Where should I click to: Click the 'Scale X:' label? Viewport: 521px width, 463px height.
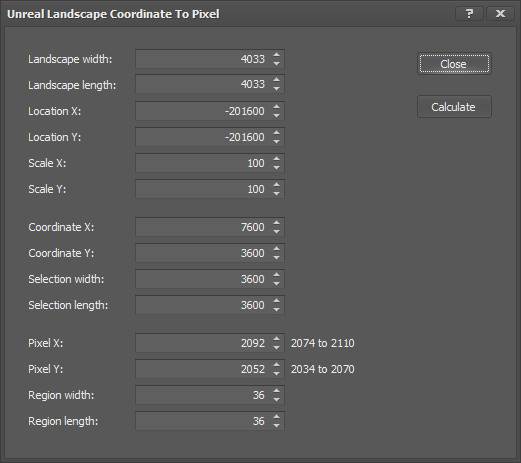click(47, 163)
